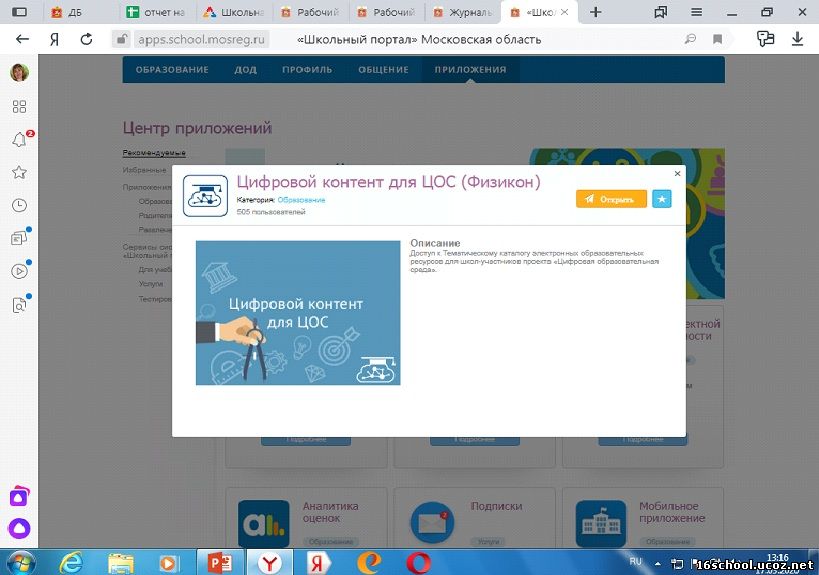The height and width of the screenshot is (575, 819).
Task: Open the Мобильное приложение card
Action: click(643, 518)
